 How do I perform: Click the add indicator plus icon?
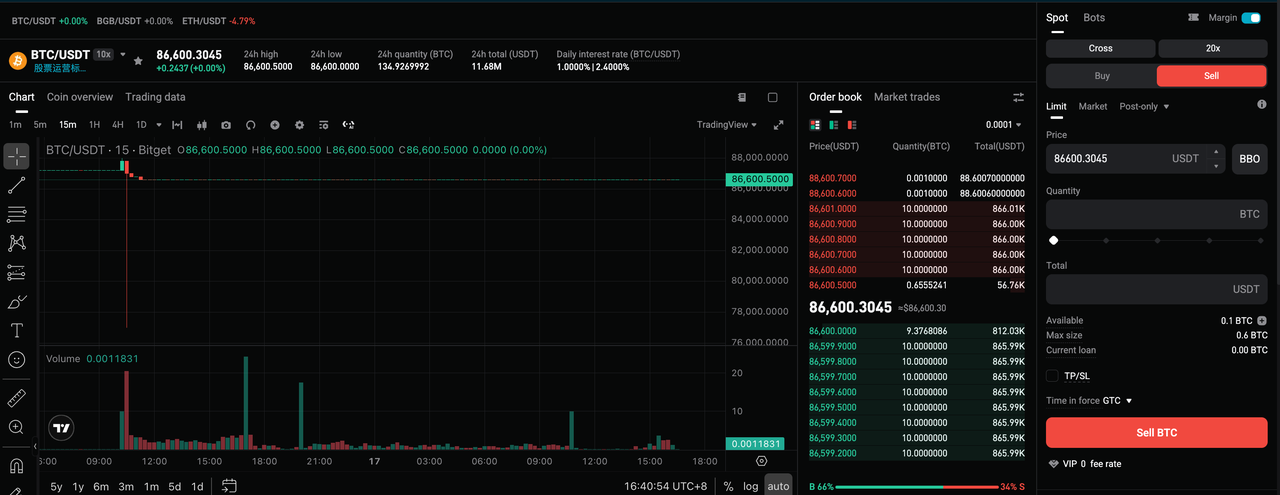[x=275, y=125]
